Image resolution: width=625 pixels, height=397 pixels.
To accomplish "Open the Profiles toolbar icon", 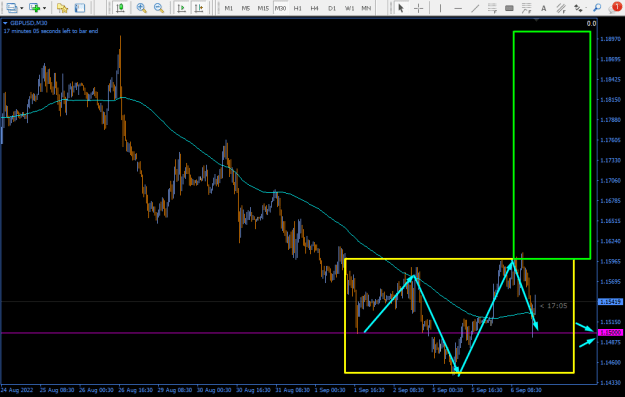I will [12, 8].
